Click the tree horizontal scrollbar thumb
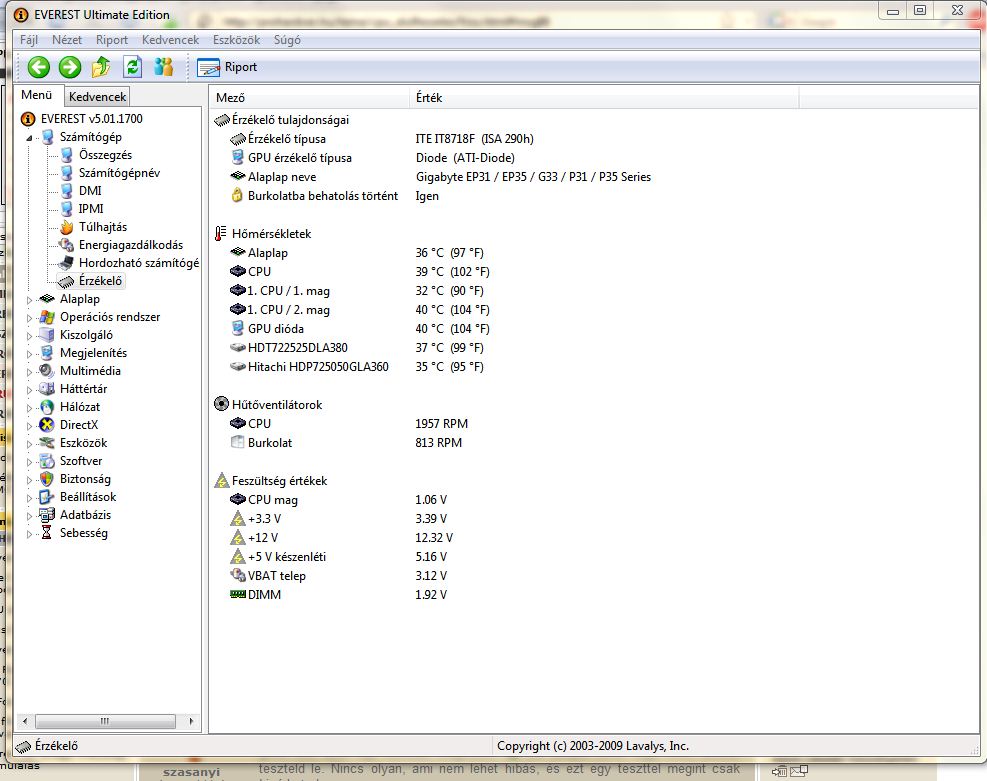987x781 pixels. pyautogui.click(x=105, y=721)
